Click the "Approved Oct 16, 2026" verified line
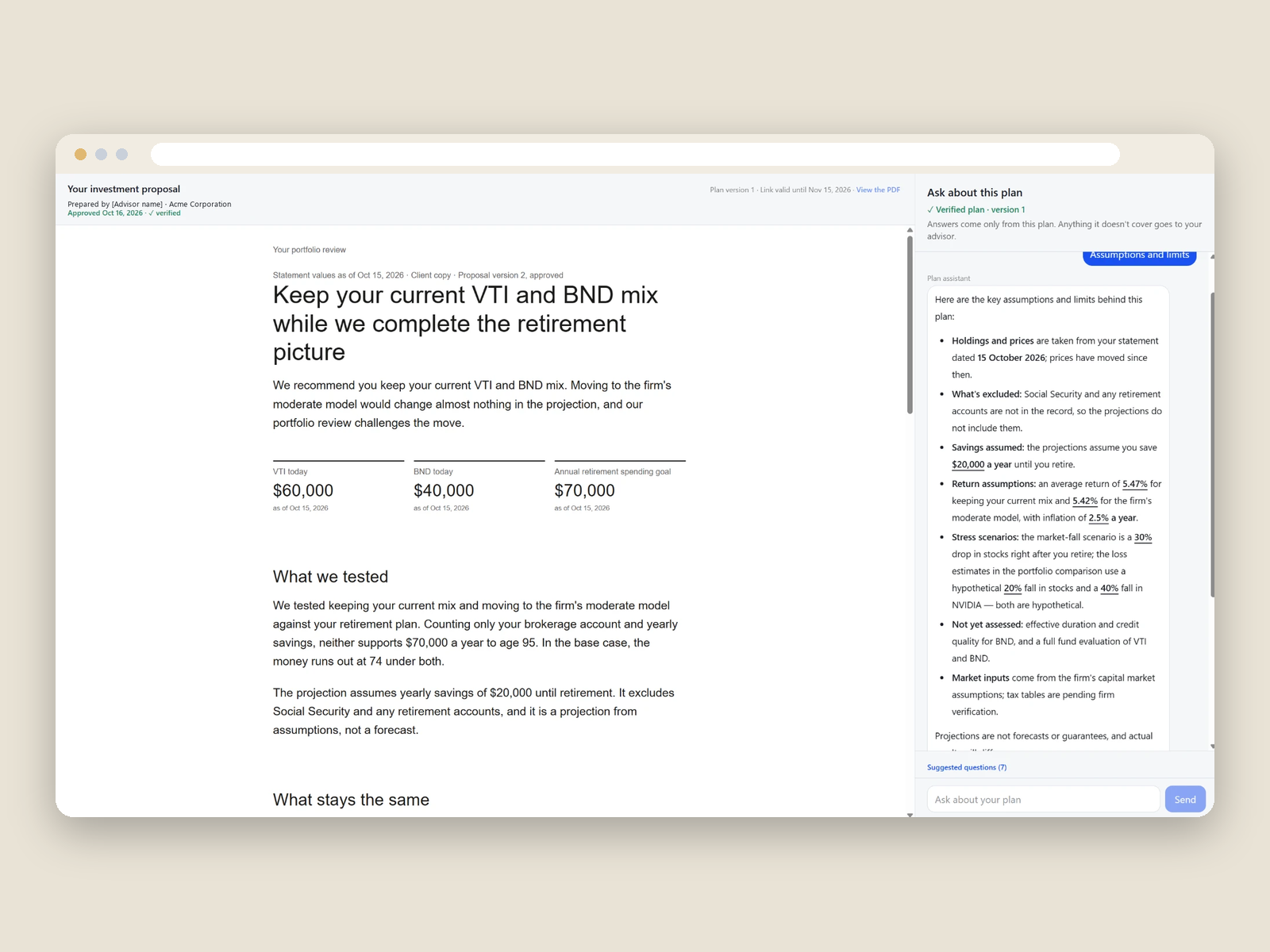Image resolution: width=1270 pixels, height=952 pixels. coord(124,213)
